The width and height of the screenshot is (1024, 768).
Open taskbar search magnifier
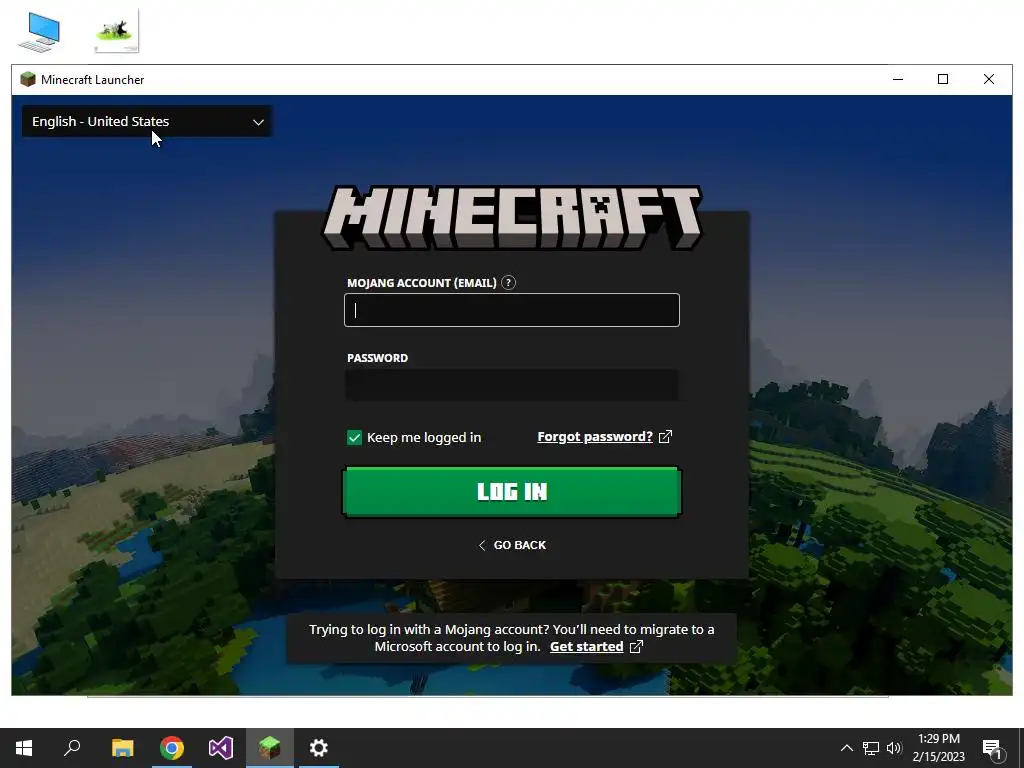(72, 748)
